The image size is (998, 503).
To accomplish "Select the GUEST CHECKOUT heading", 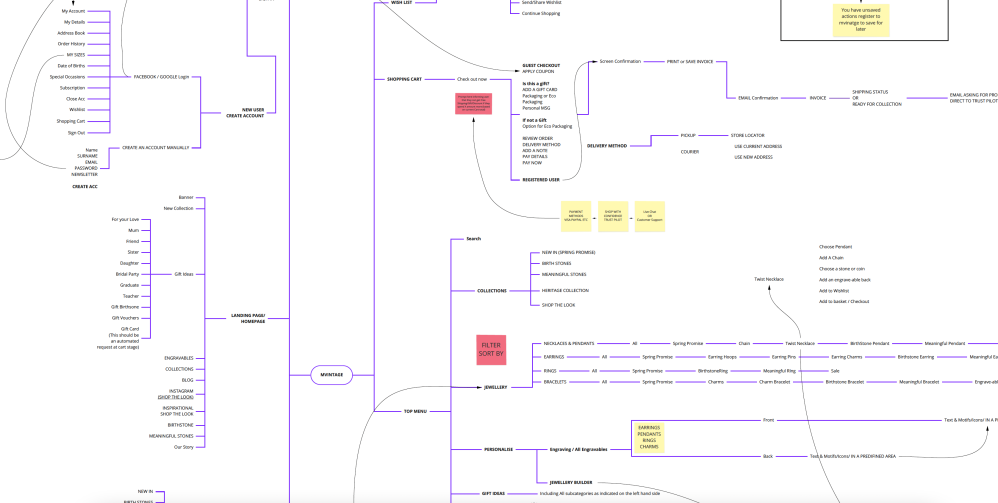I will click(541, 66).
